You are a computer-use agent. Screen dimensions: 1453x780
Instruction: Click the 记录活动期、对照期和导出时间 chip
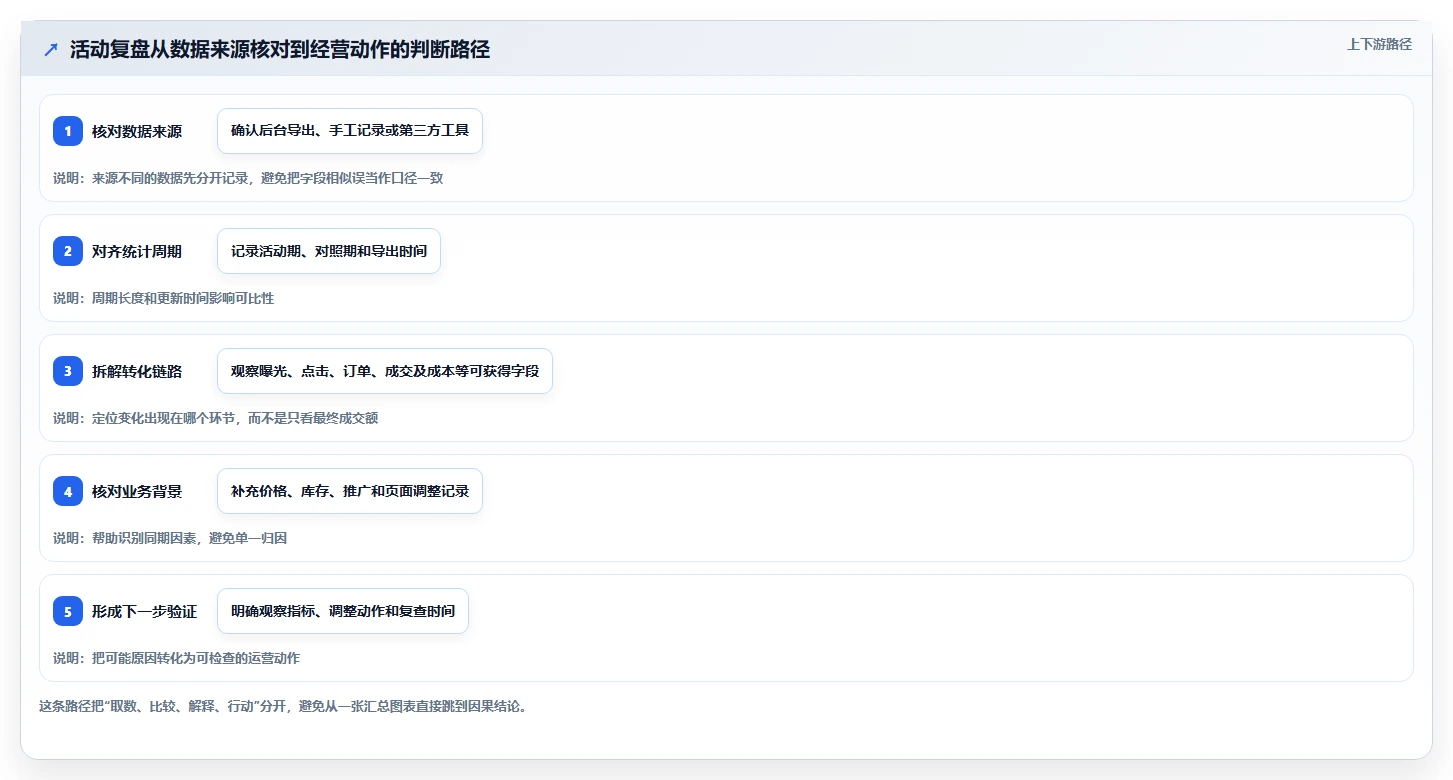tap(329, 251)
